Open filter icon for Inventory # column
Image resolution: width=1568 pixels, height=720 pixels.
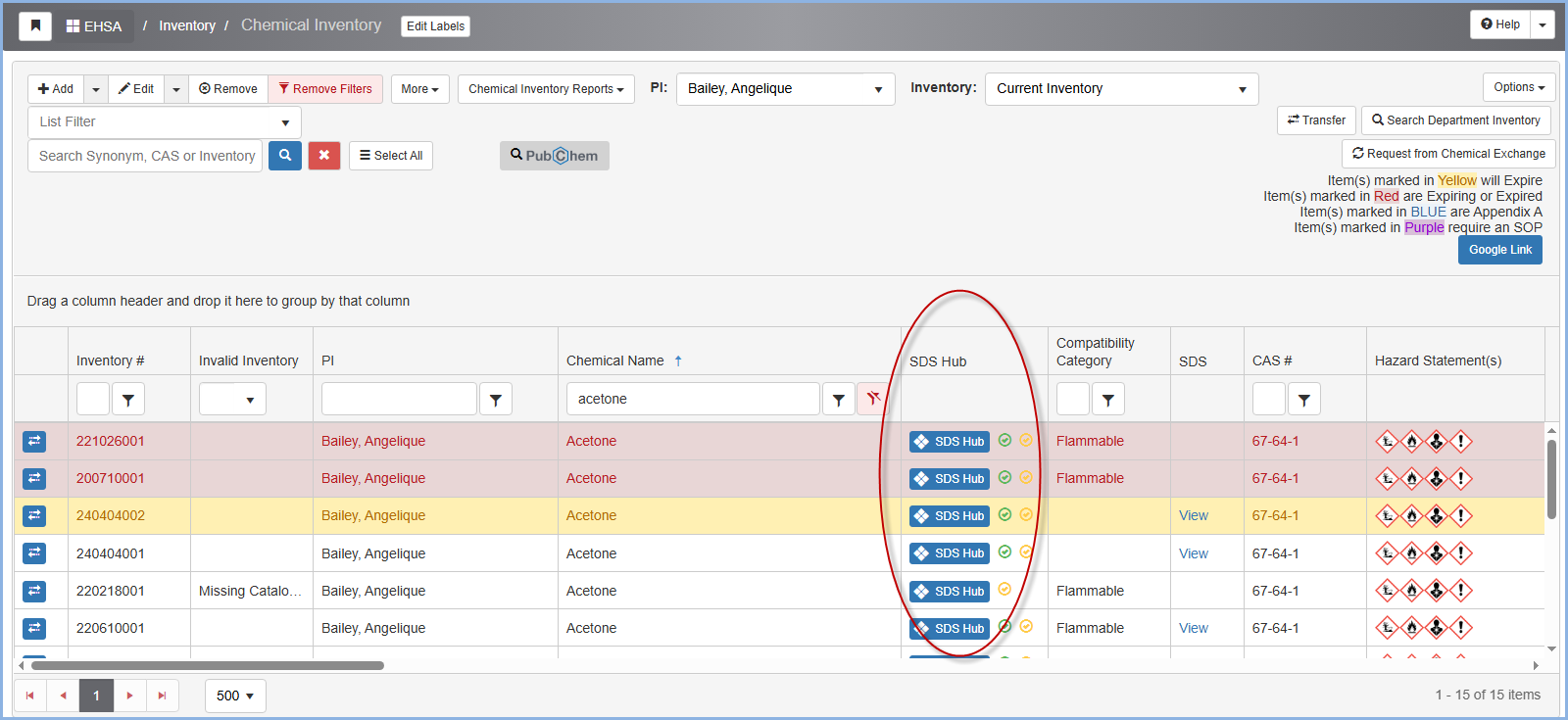point(128,400)
